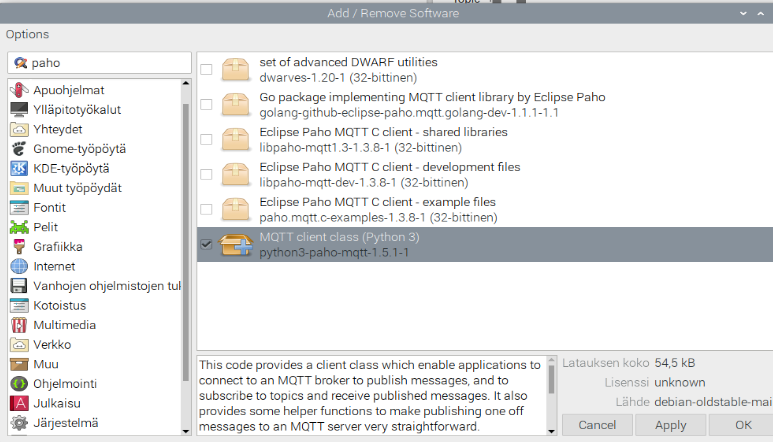Screen dimensions: 773x442
Task: Click the Fontit category icon
Action: 19,207
